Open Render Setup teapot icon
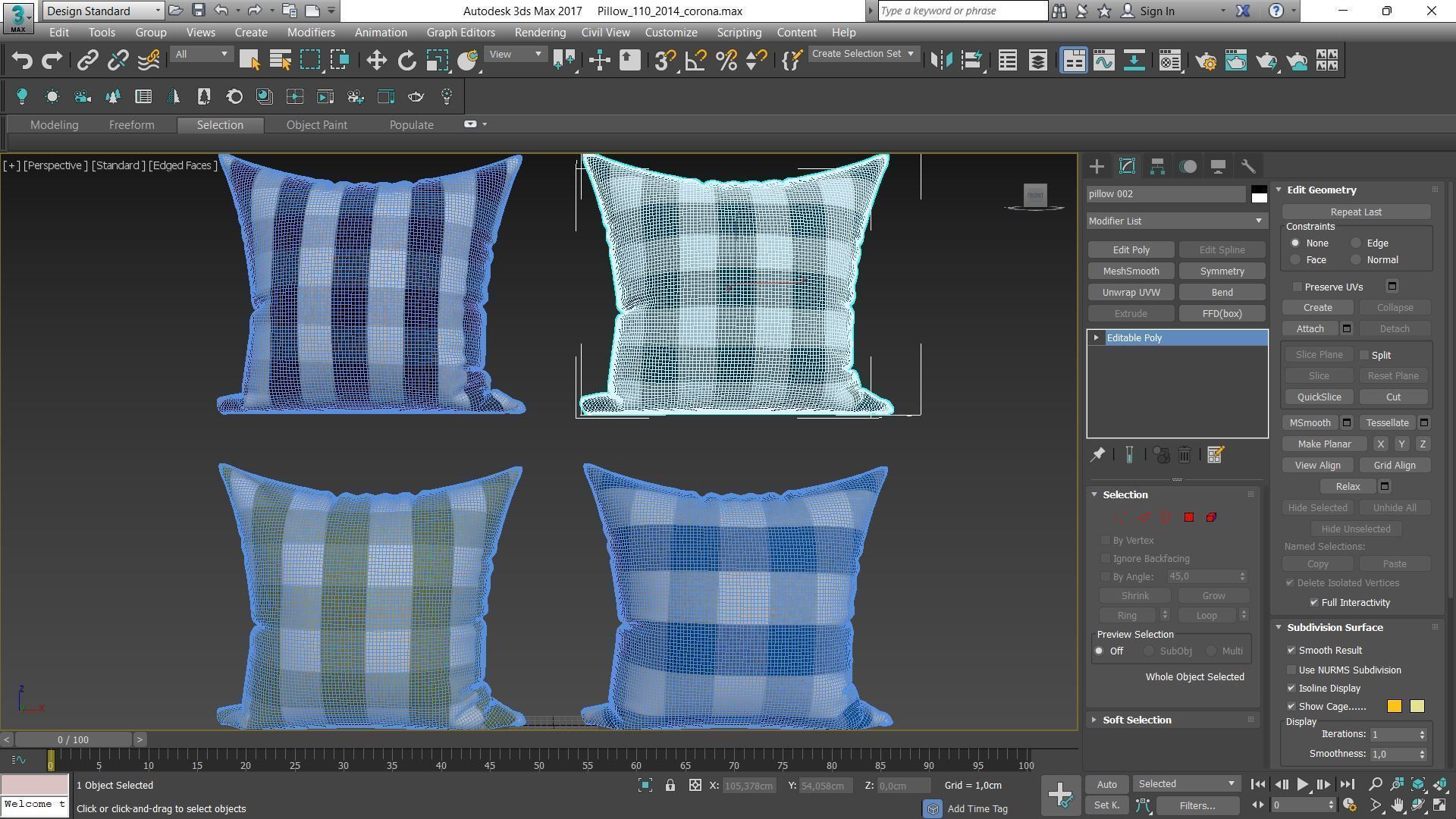The image size is (1456, 819). pos(1206,61)
